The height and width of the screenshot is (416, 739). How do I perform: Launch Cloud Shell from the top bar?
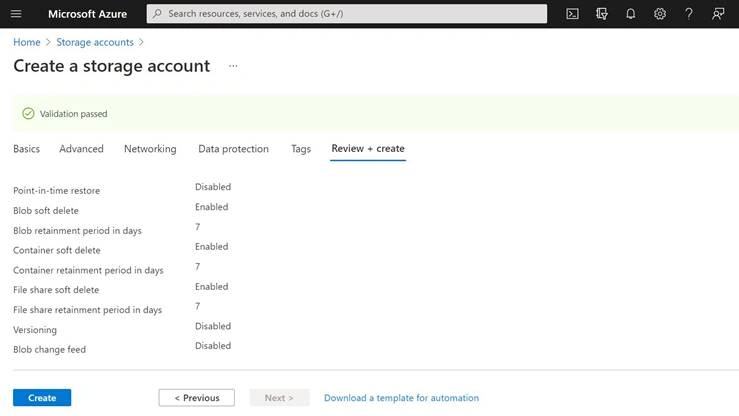(x=572, y=14)
